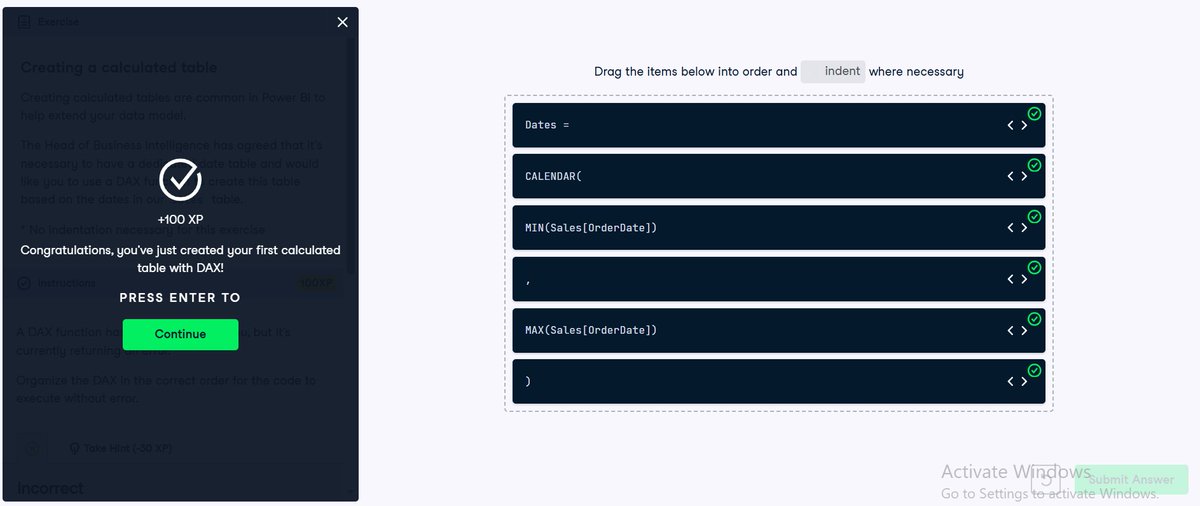Click green check badge on comma block
Viewport: 1200px width, 506px height.
1034,267
